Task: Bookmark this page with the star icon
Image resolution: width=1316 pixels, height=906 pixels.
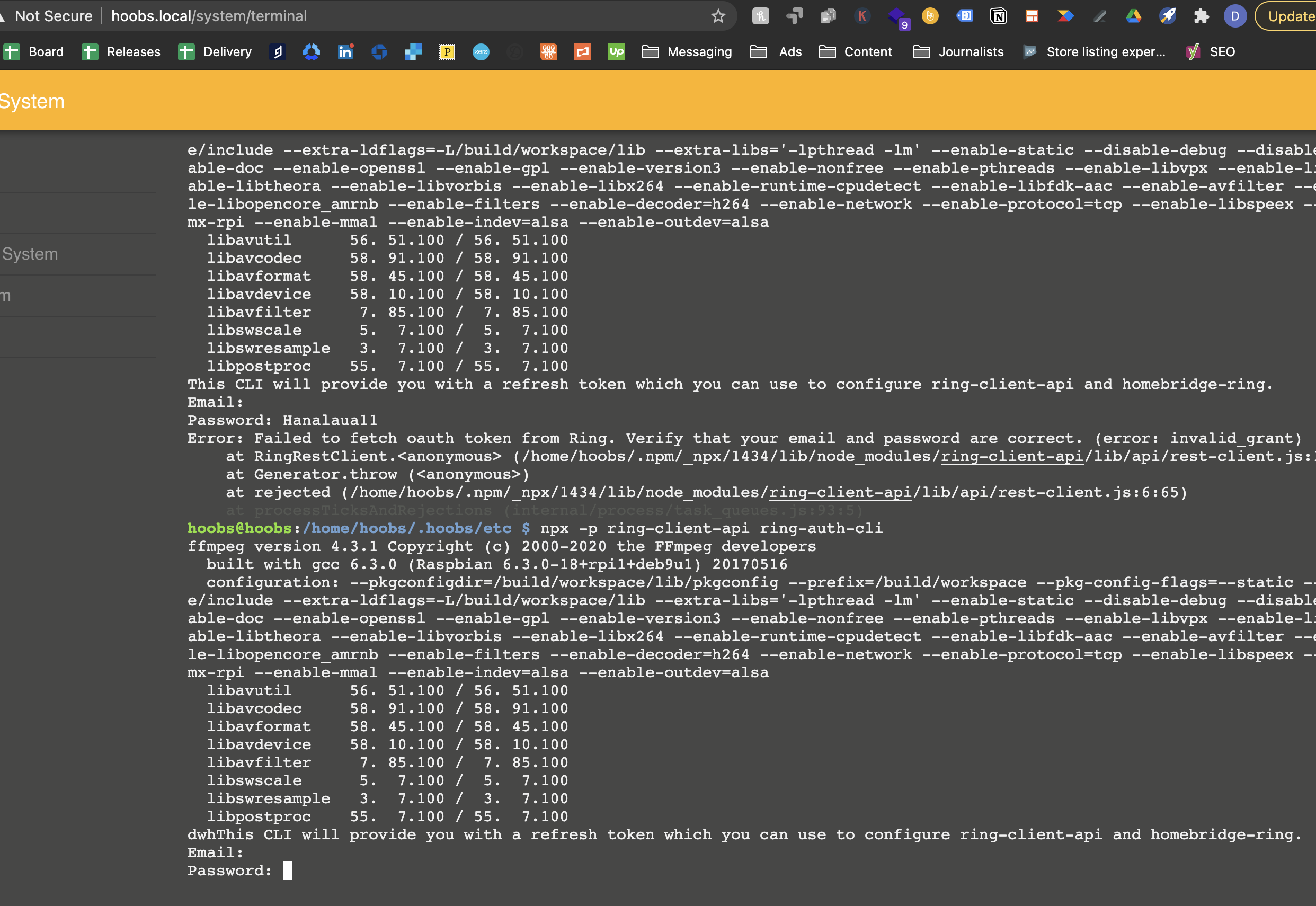Action: (718, 16)
